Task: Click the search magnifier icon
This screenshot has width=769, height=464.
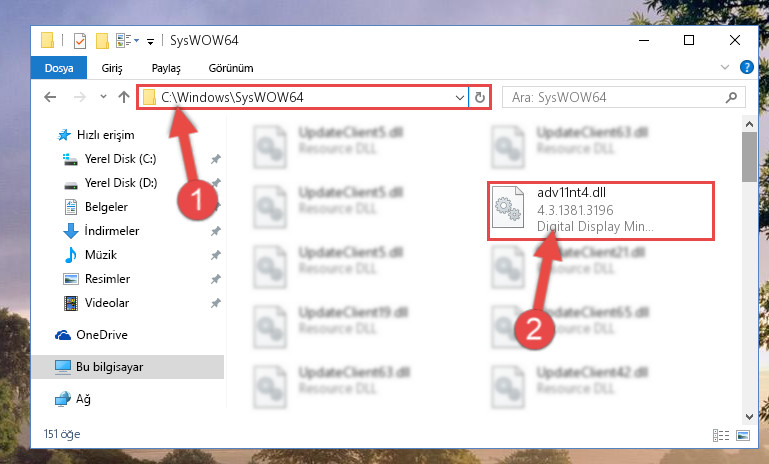Action: [x=731, y=97]
